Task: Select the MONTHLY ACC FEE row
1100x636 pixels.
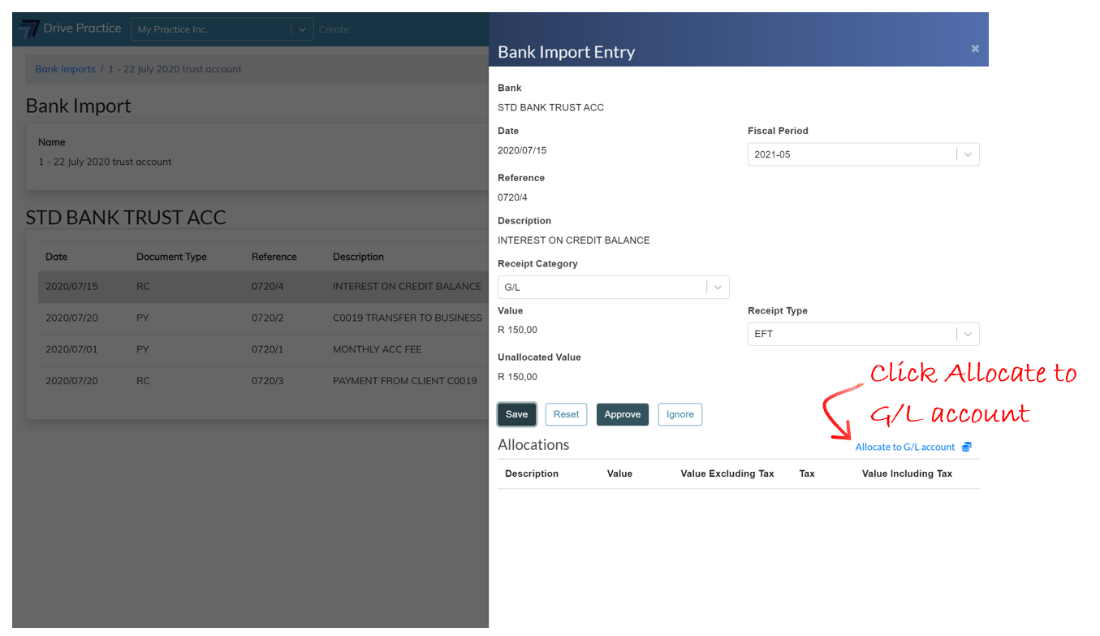Action: click(263, 349)
